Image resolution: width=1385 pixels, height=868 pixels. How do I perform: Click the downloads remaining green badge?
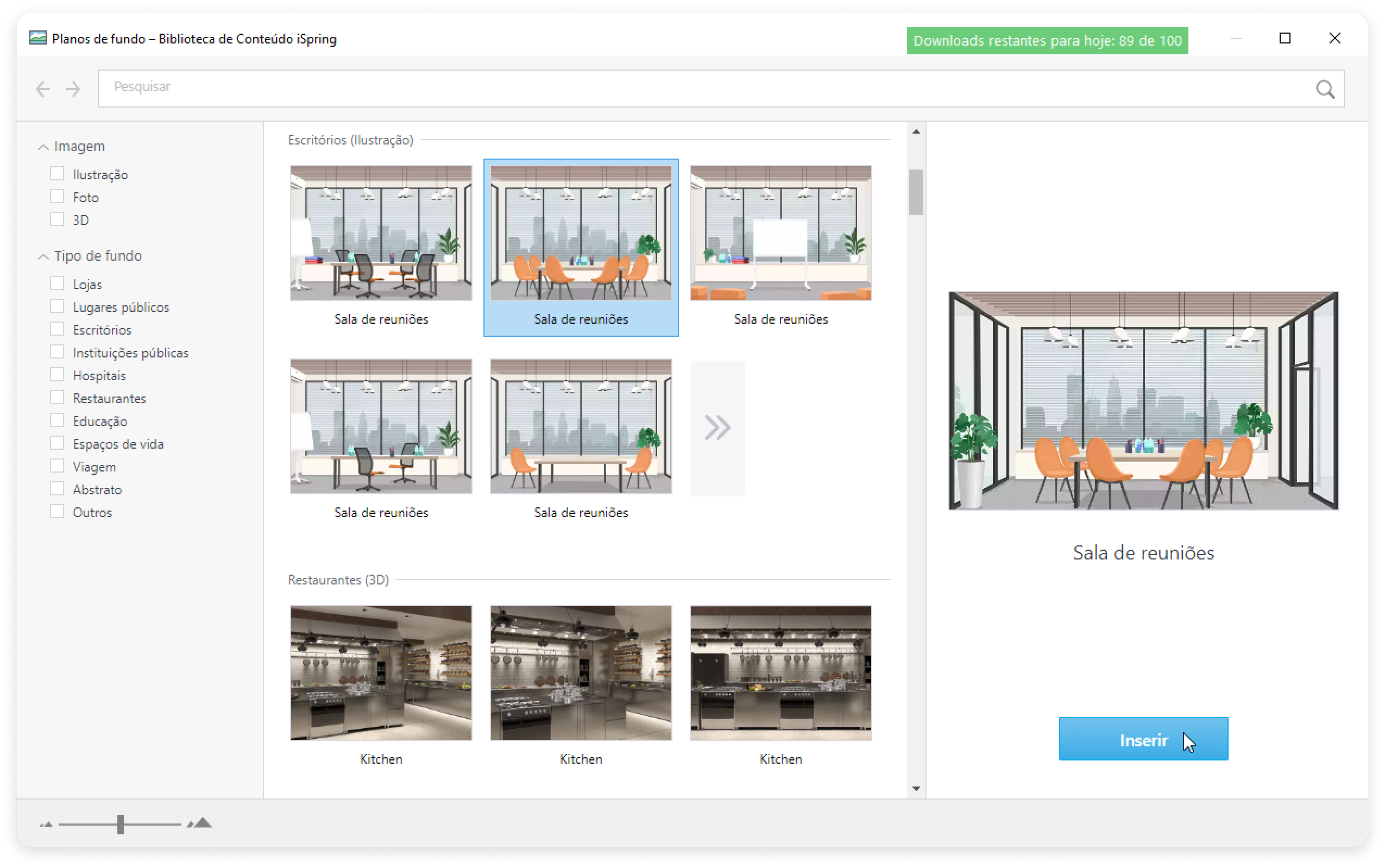click(x=1047, y=41)
